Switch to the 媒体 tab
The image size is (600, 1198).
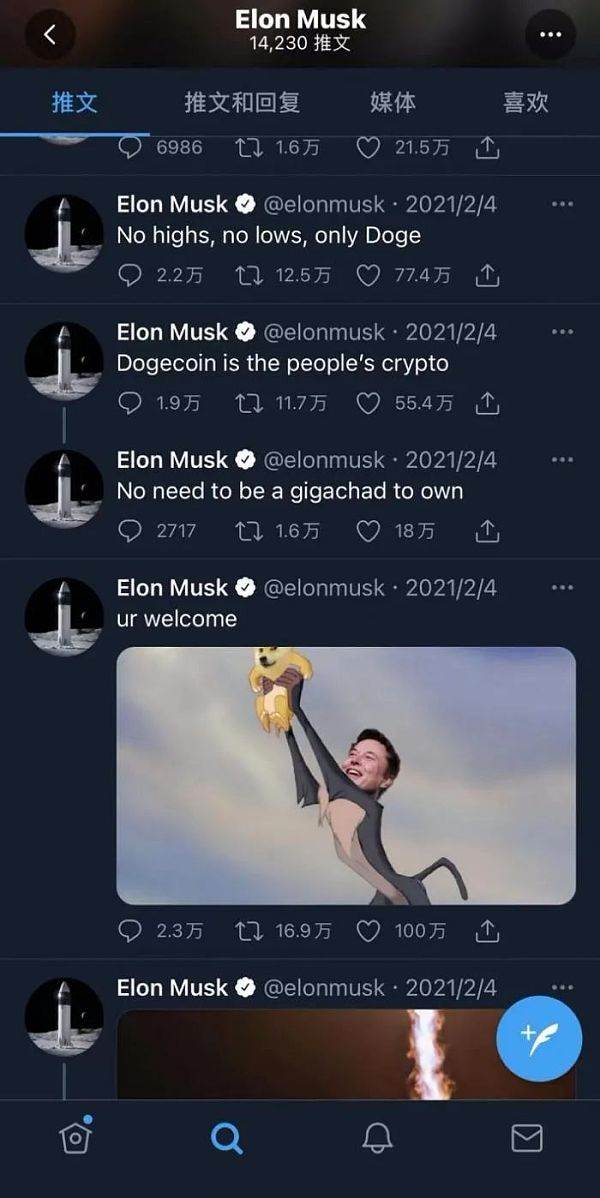(393, 102)
